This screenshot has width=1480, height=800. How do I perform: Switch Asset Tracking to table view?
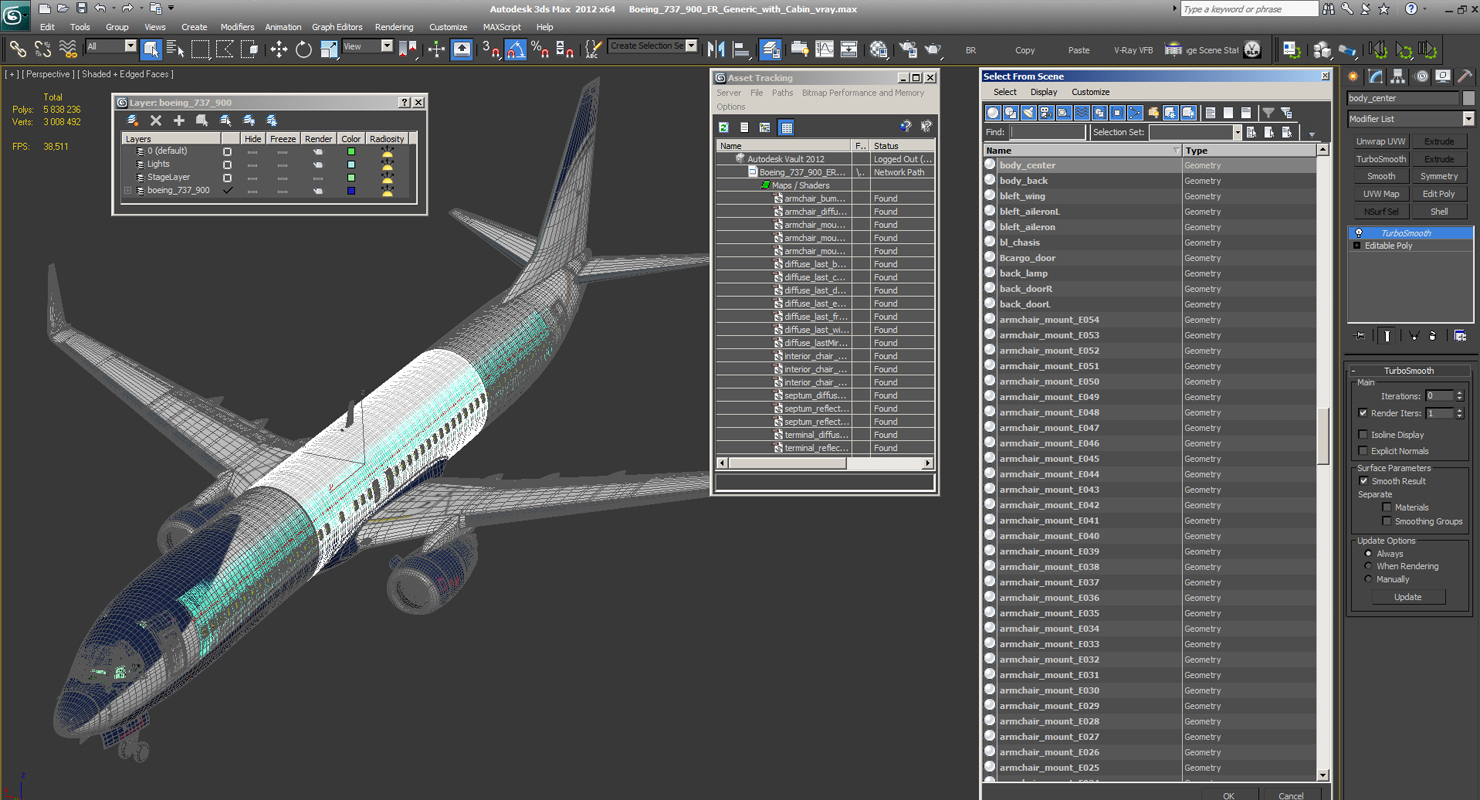pyautogui.click(x=786, y=127)
